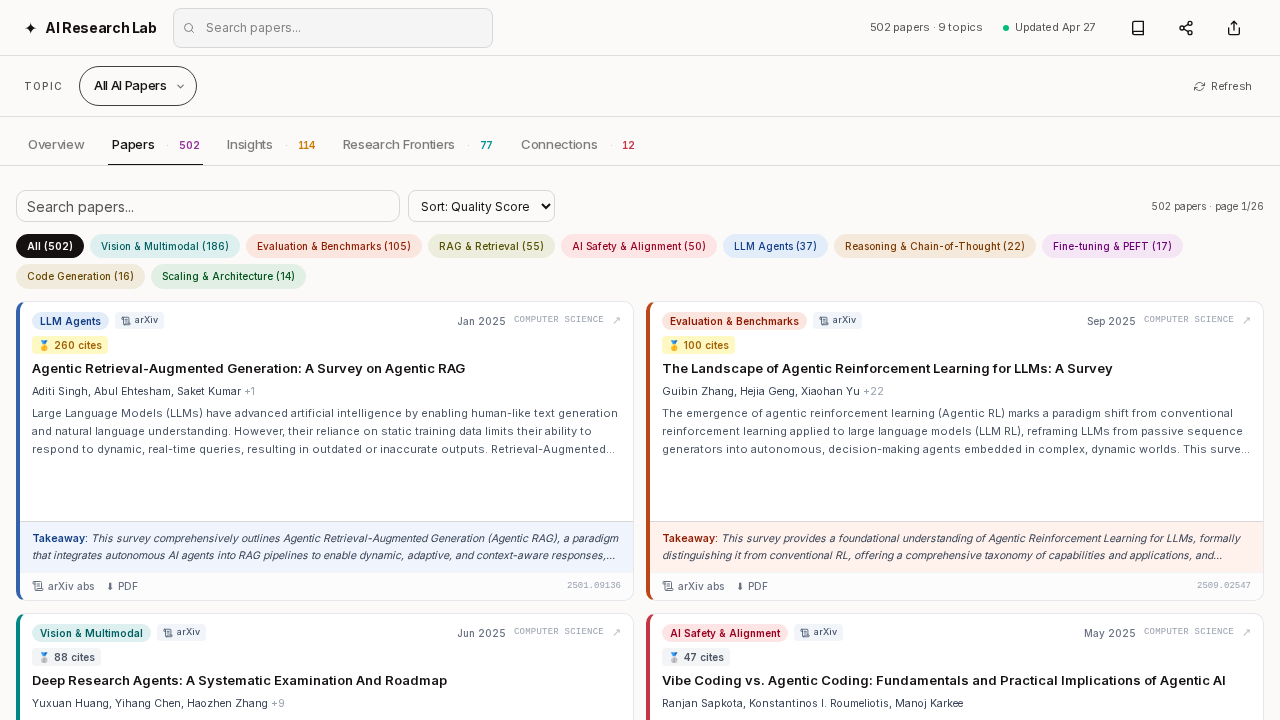This screenshot has height=720, width=1280.
Task: Click the 260 cites medal badge
Action: point(70,345)
